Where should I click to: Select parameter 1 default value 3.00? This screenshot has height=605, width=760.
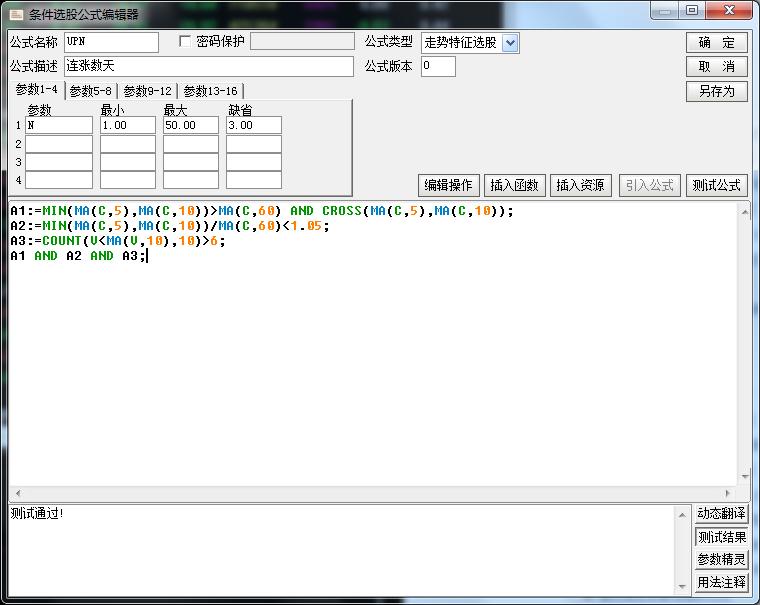point(253,125)
